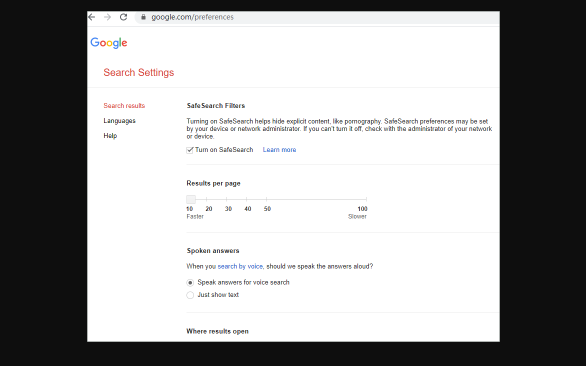Set results per page to 20
Screen dimensions: 586x366
click(x=209, y=209)
